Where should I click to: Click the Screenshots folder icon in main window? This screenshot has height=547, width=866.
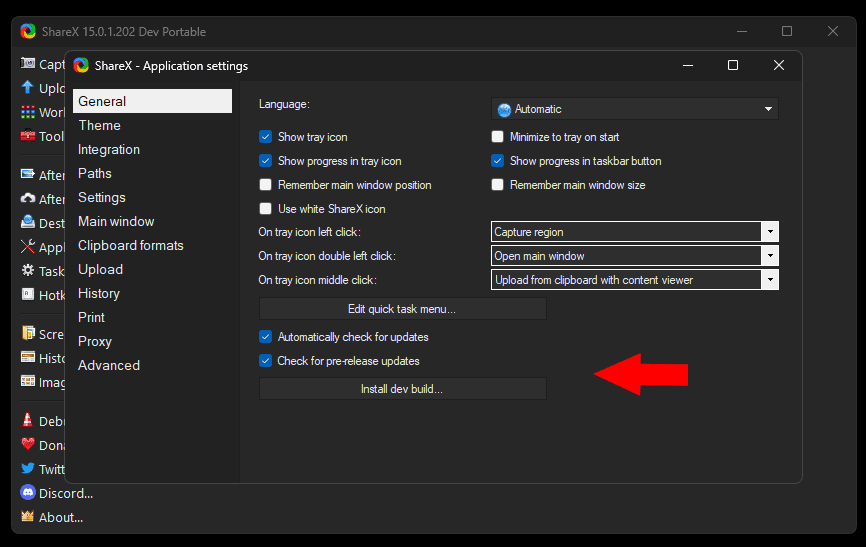click(x=28, y=333)
